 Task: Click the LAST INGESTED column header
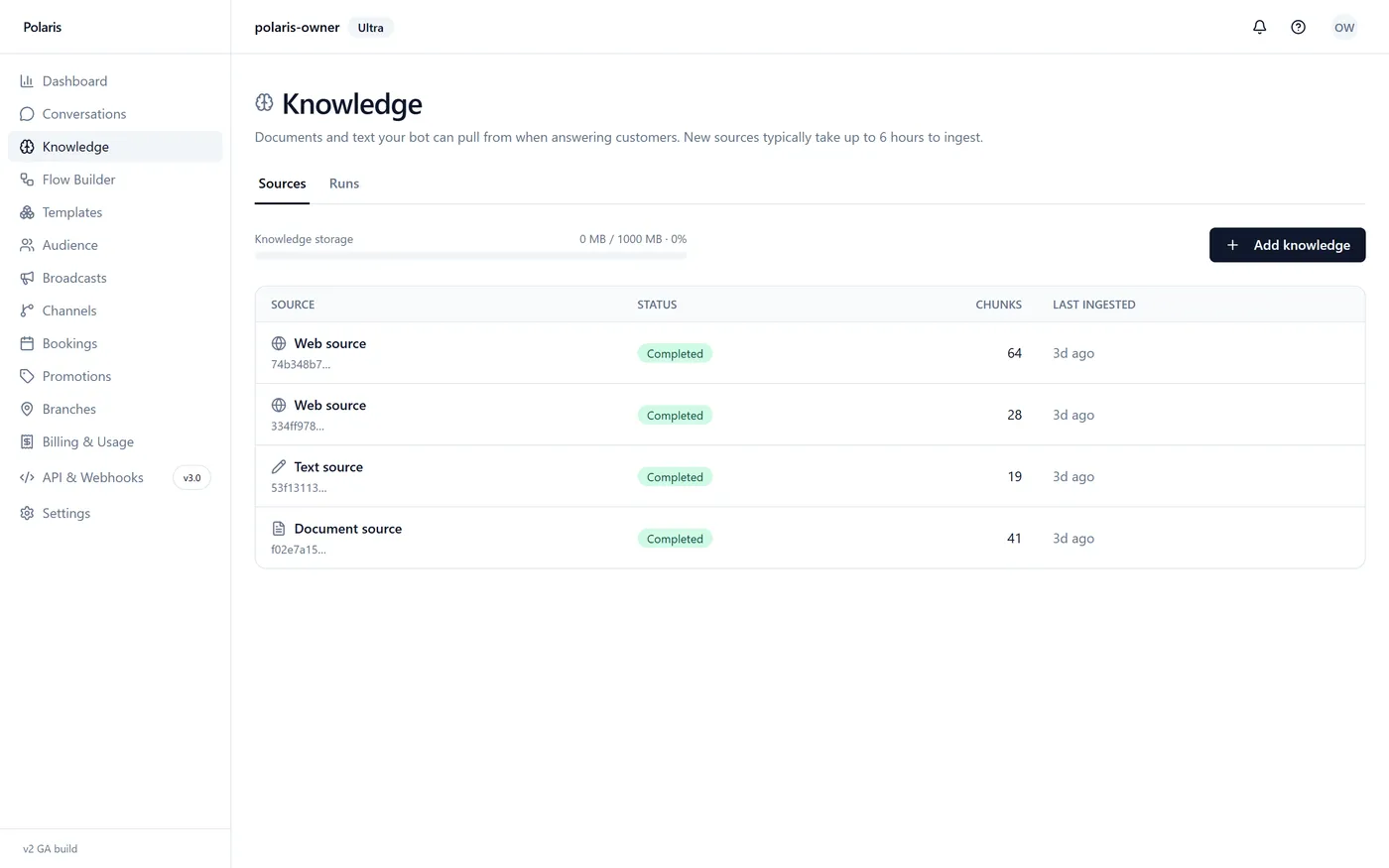coord(1094,305)
